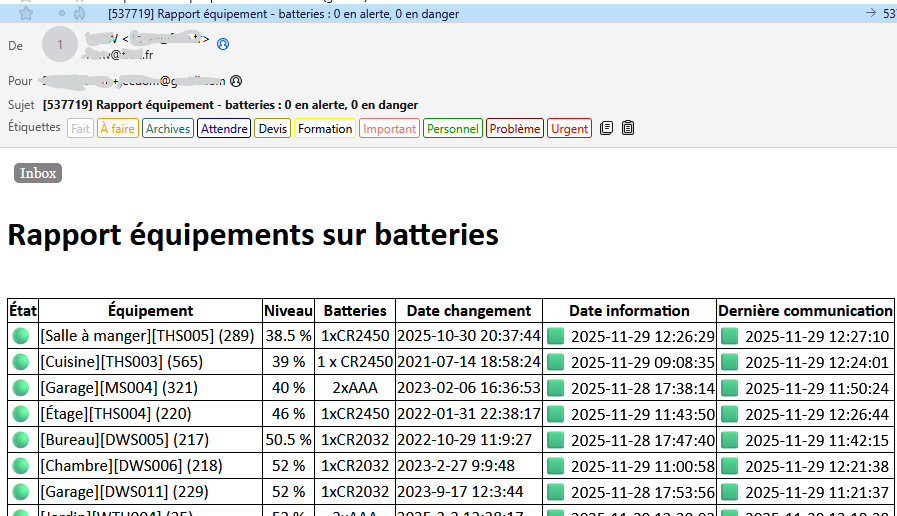Click the copy icon after Urgent tag
897x516 pixels.
click(606, 128)
